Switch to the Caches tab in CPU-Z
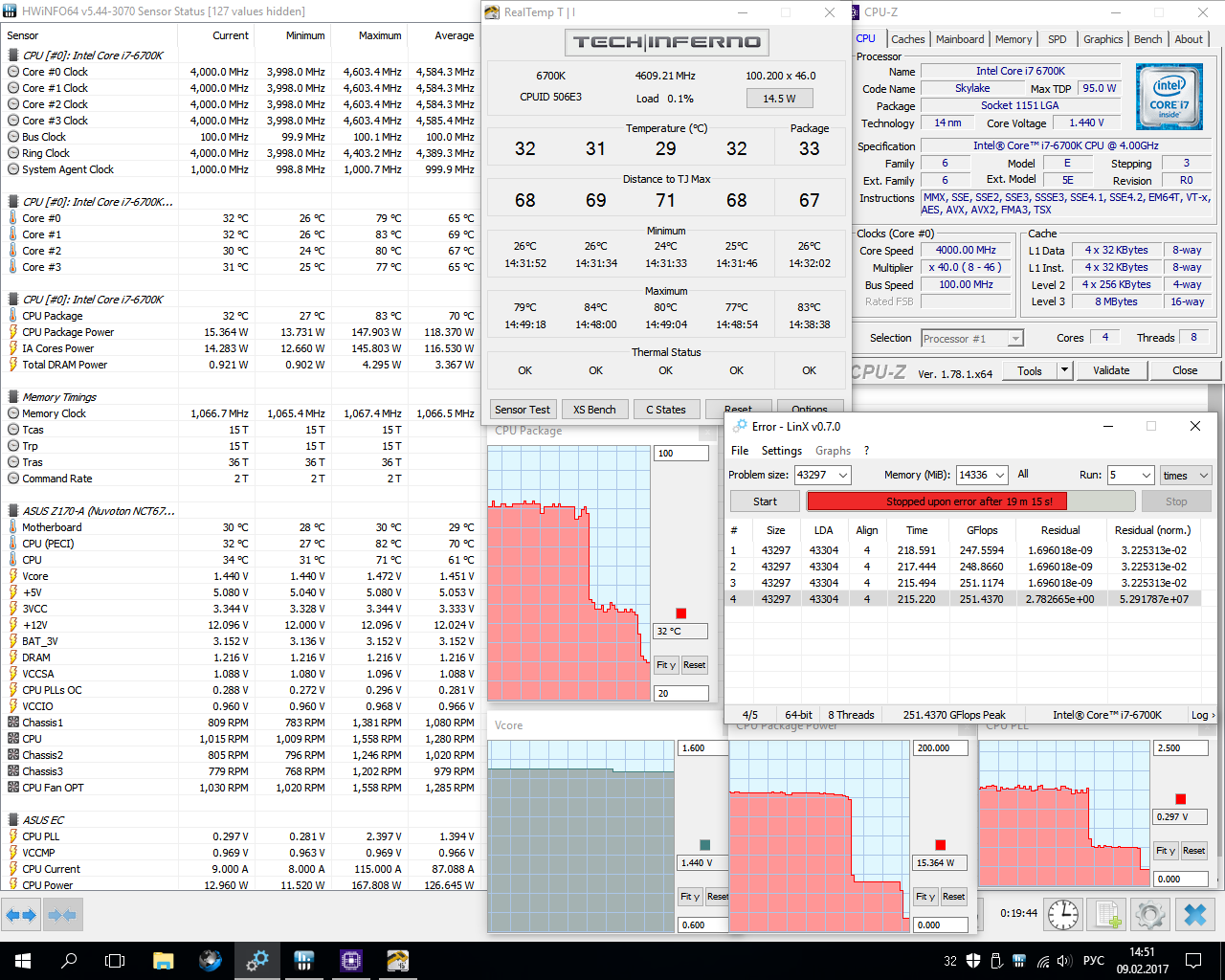The height and width of the screenshot is (980, 1225). tap(907, 39)
